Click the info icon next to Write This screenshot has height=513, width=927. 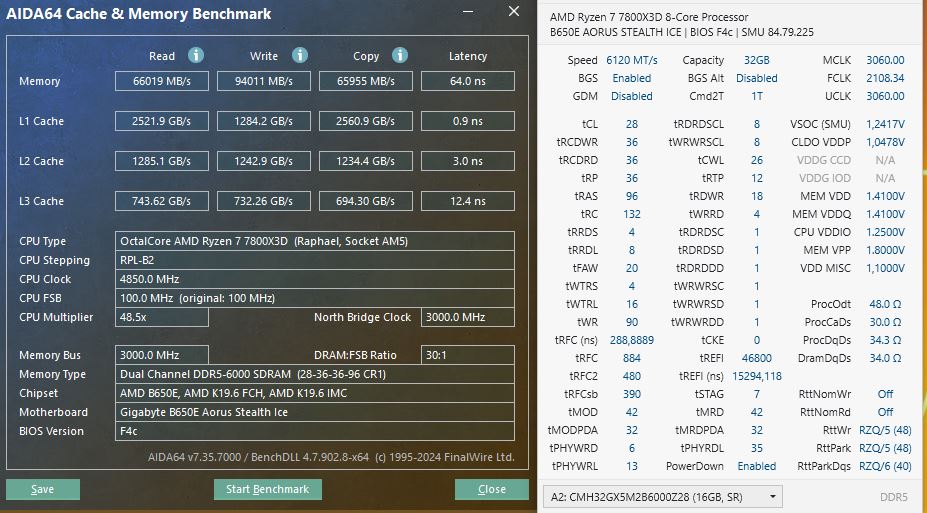point(300,56)
